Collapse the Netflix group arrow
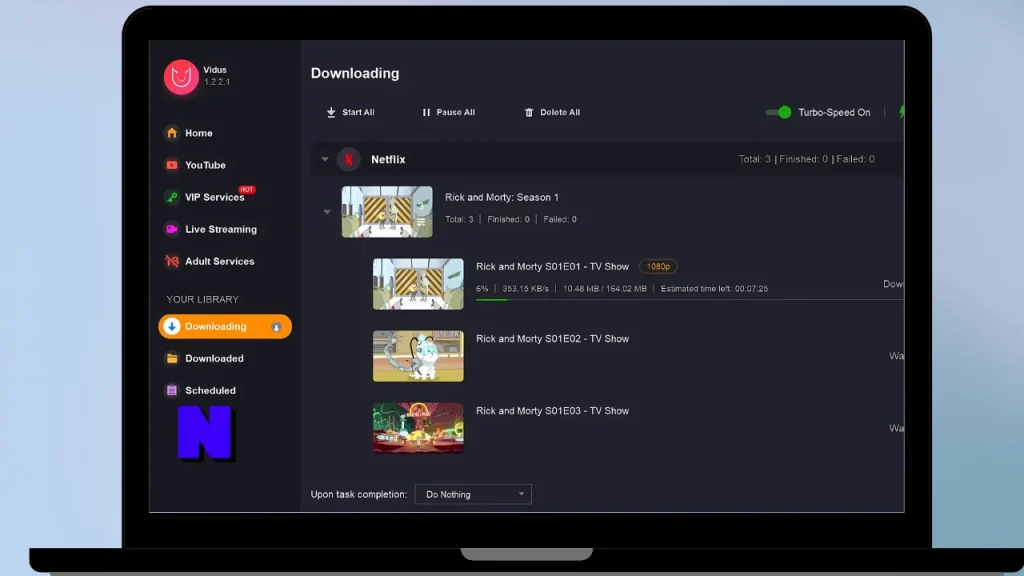This screenshot has height=576, width=1024. (x=325, y=159)
